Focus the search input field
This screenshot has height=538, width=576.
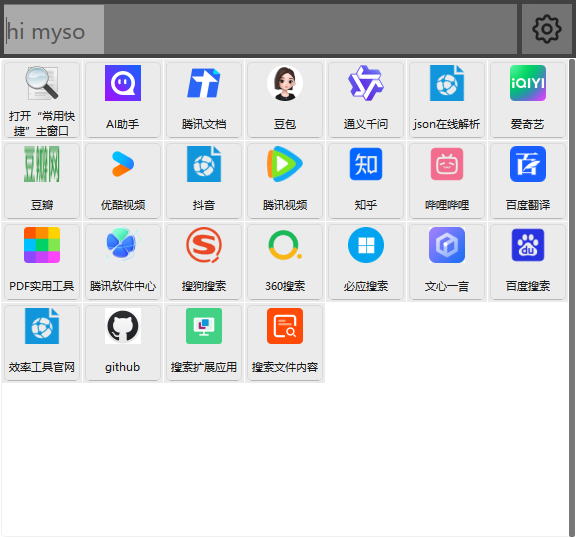coord(260,29)
